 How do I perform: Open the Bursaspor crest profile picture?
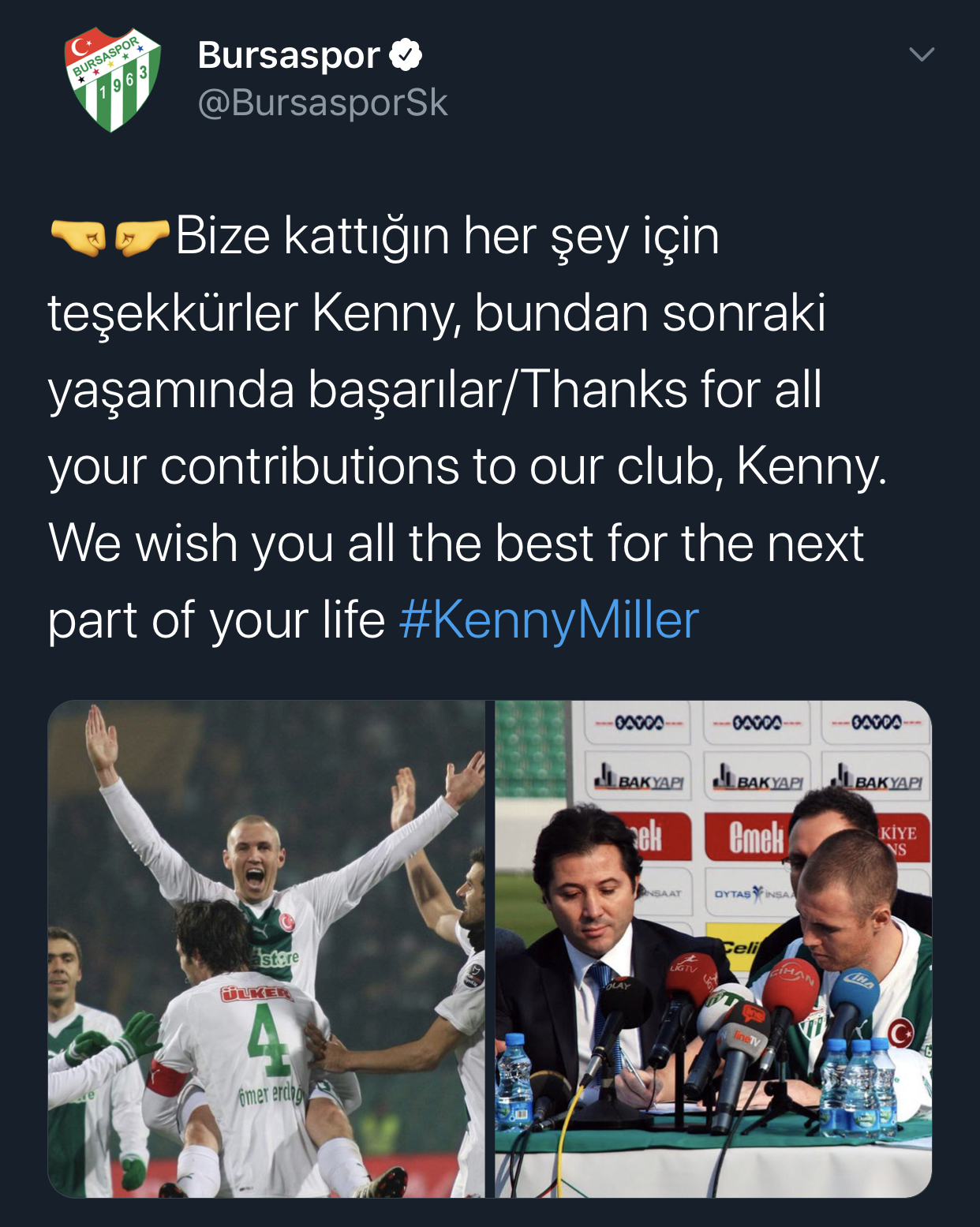113,80
